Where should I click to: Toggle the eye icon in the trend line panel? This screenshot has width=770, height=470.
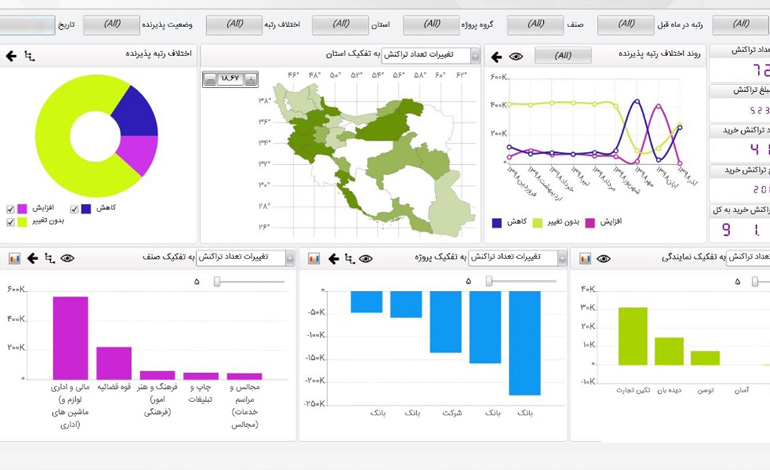(516, 57)
